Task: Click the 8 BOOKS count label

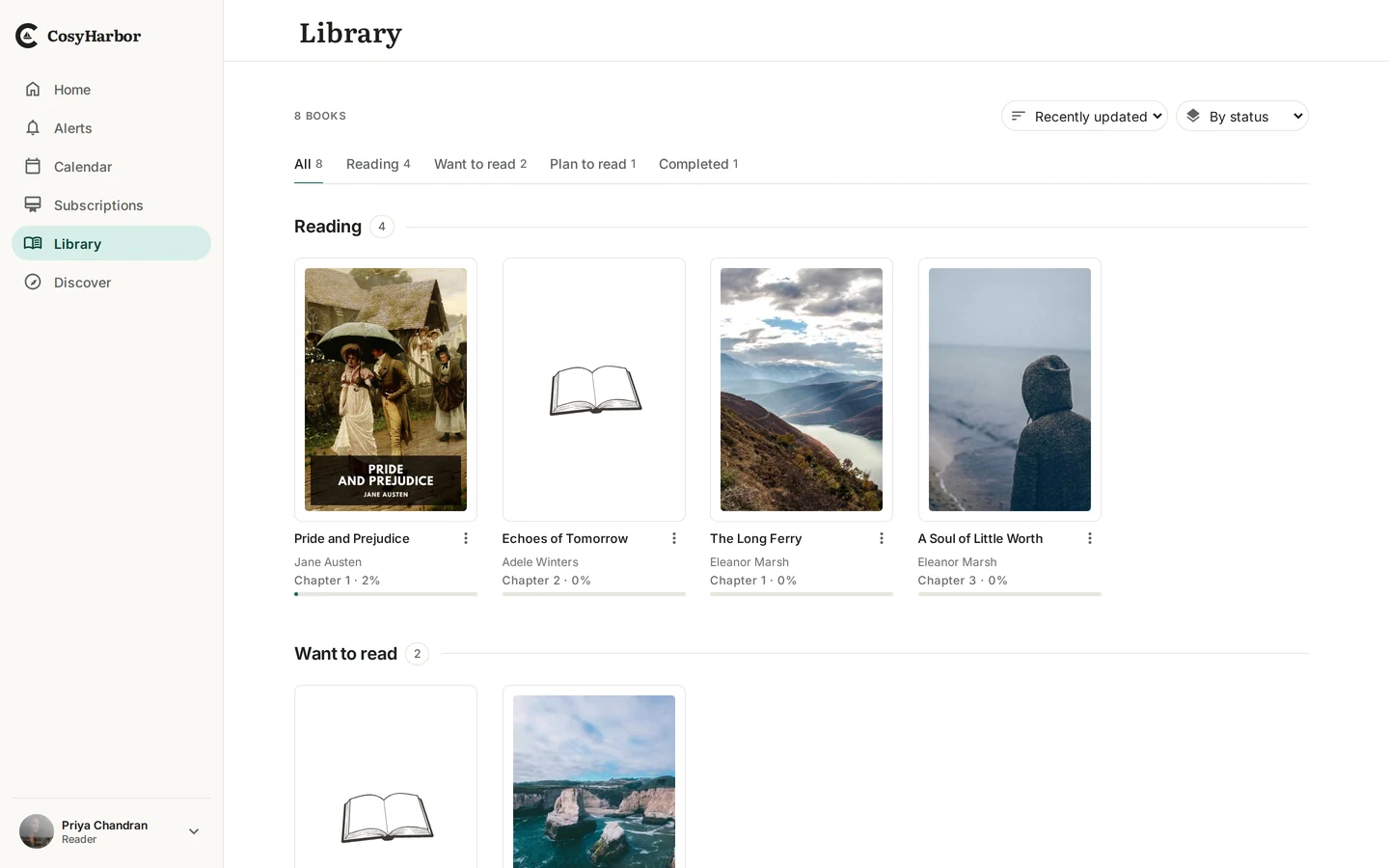Action: tap(320, 116)
